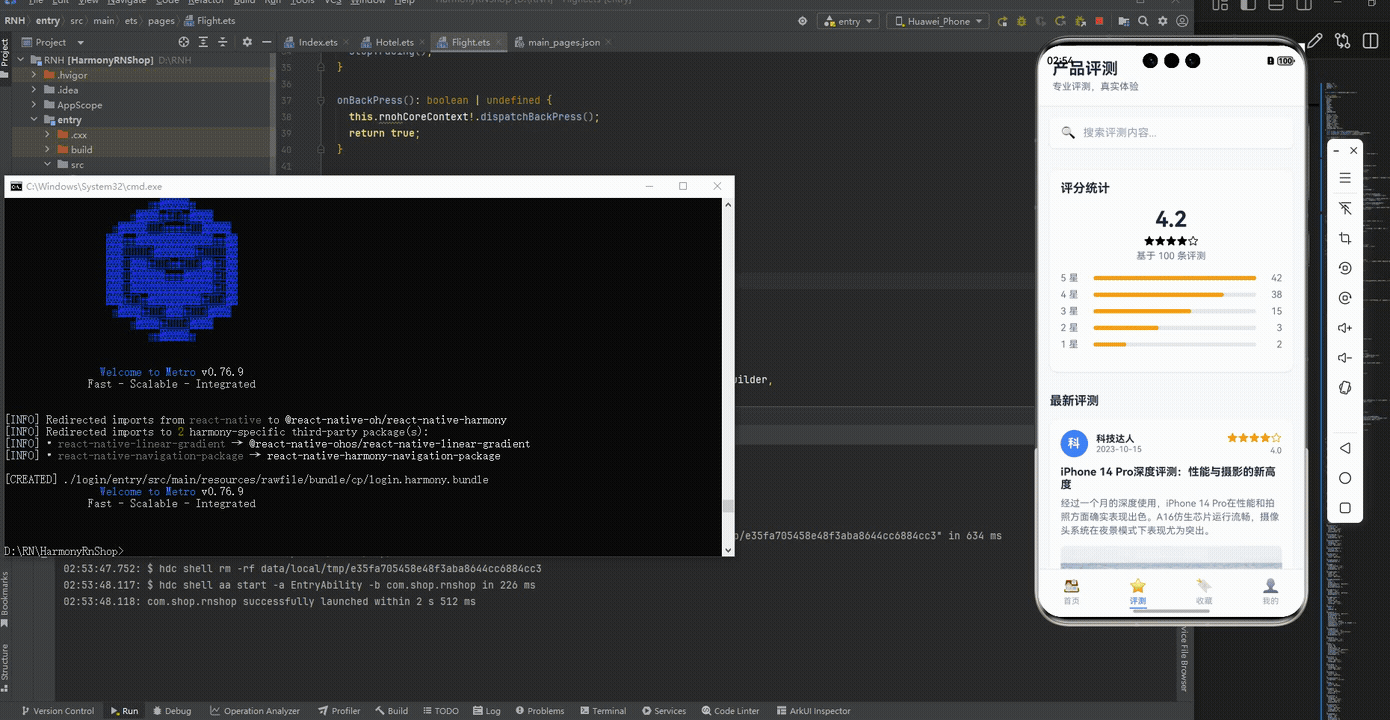Click the emulator home circle button
The height and width of the screenshot is (720, 1390).
click(x=1345, y=478)
